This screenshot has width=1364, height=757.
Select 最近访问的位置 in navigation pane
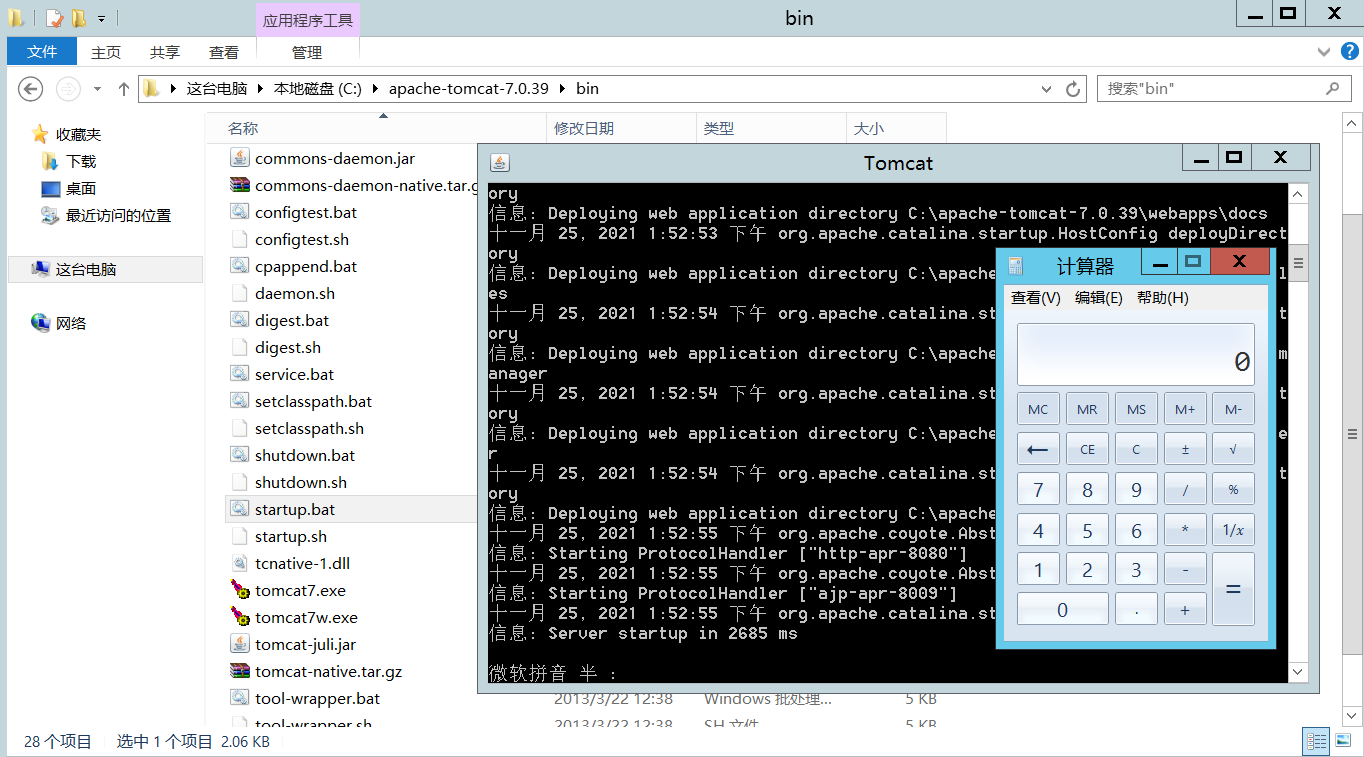tap(118, 215)
